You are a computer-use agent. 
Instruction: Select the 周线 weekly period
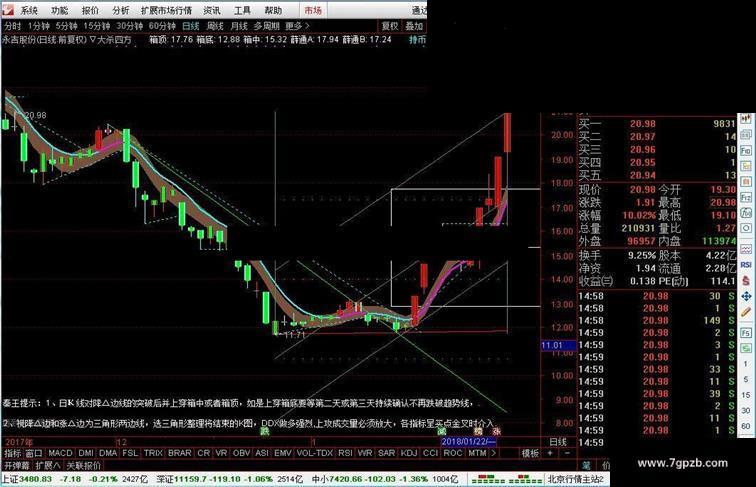215,26
